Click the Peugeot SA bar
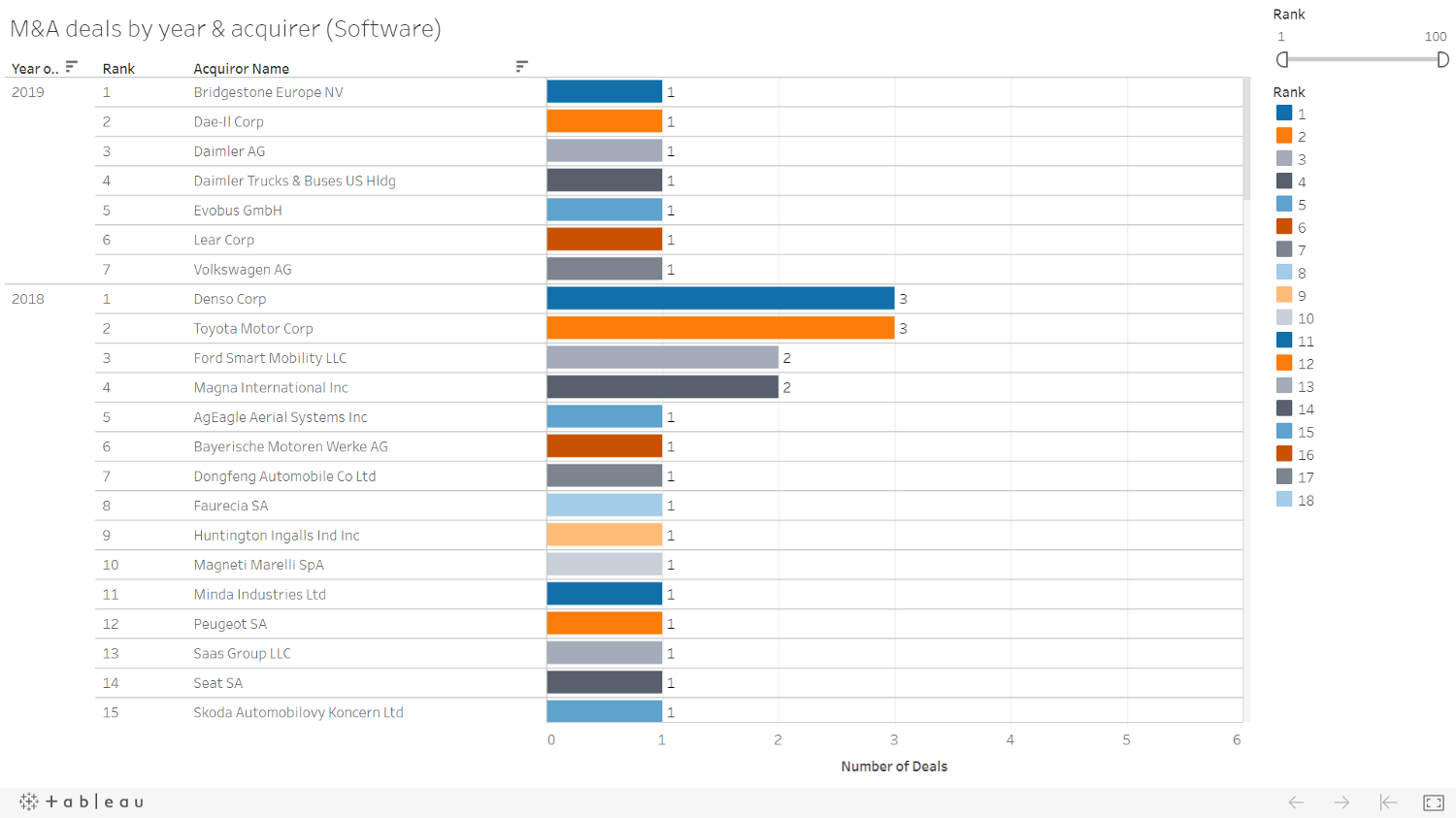This screenshot has width=1456, height=818. pos(605,624)
